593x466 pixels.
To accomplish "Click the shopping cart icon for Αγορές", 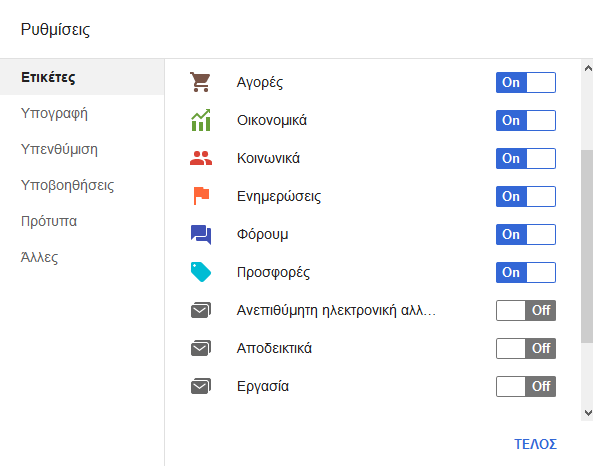I will [x=200, y=82].
